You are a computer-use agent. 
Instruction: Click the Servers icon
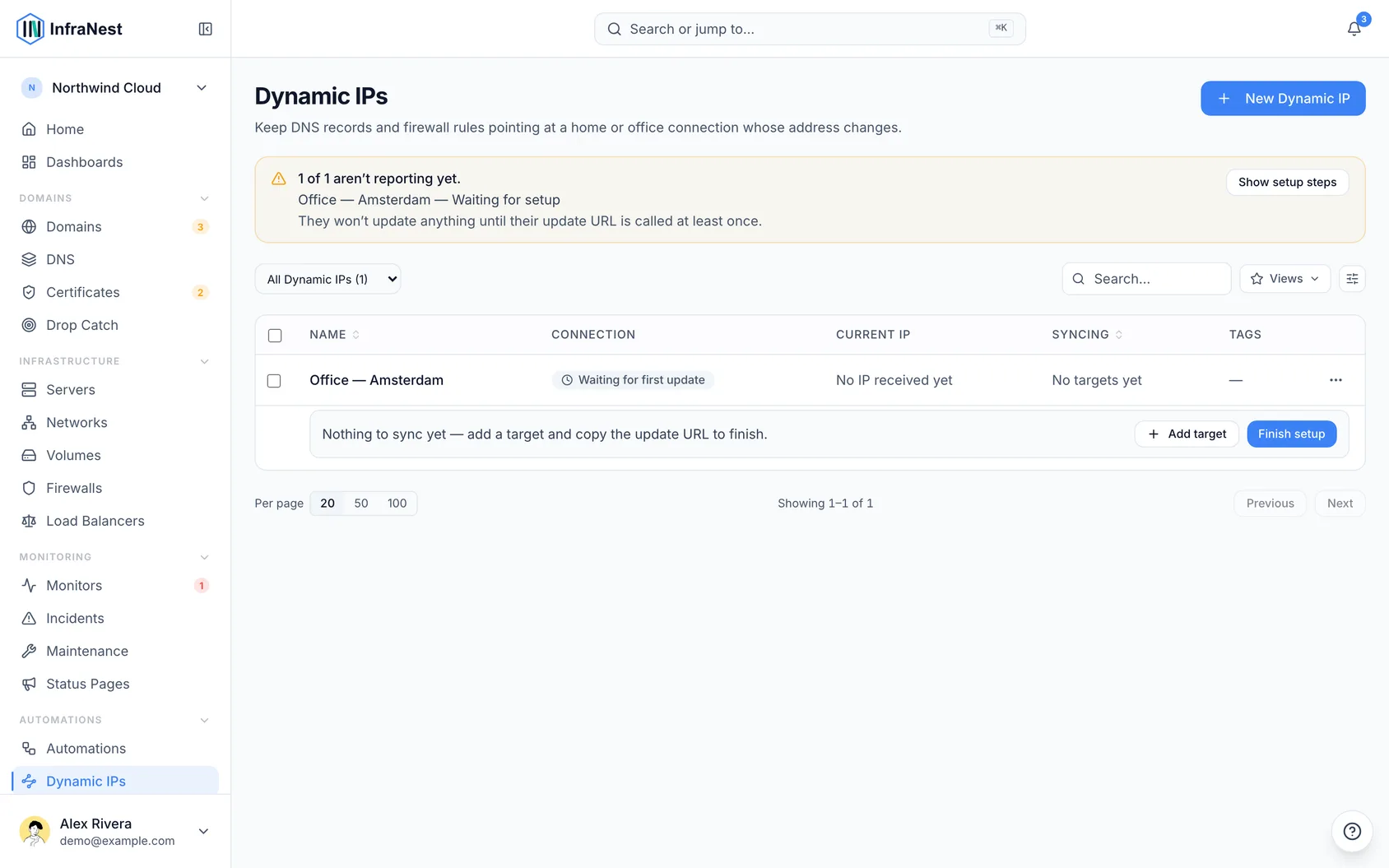click(x=29, y=389)
